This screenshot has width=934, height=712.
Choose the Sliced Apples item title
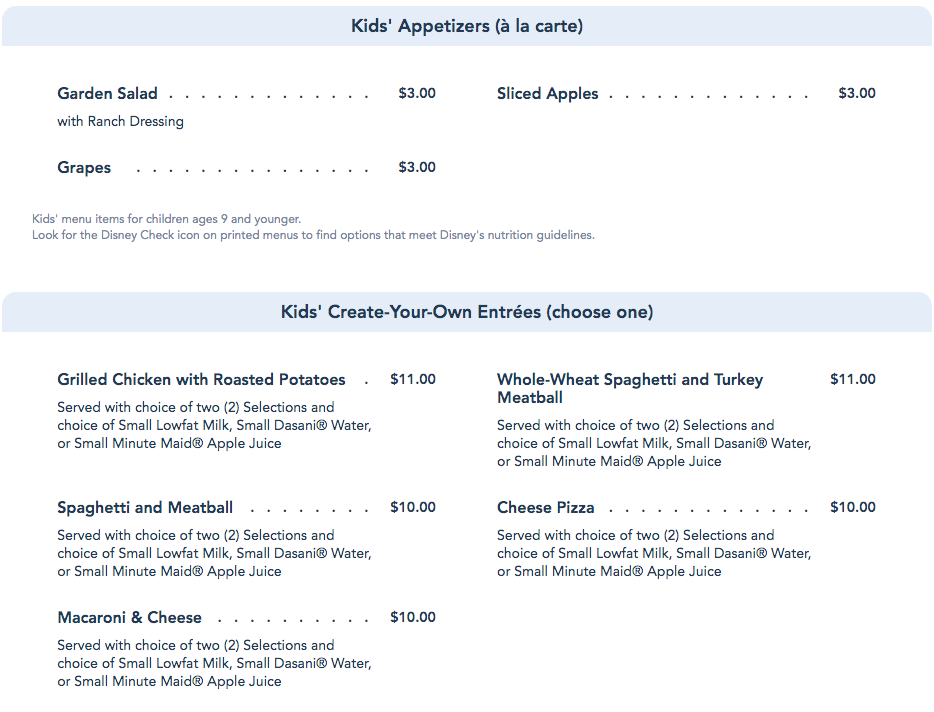click(x=548, y=94)
